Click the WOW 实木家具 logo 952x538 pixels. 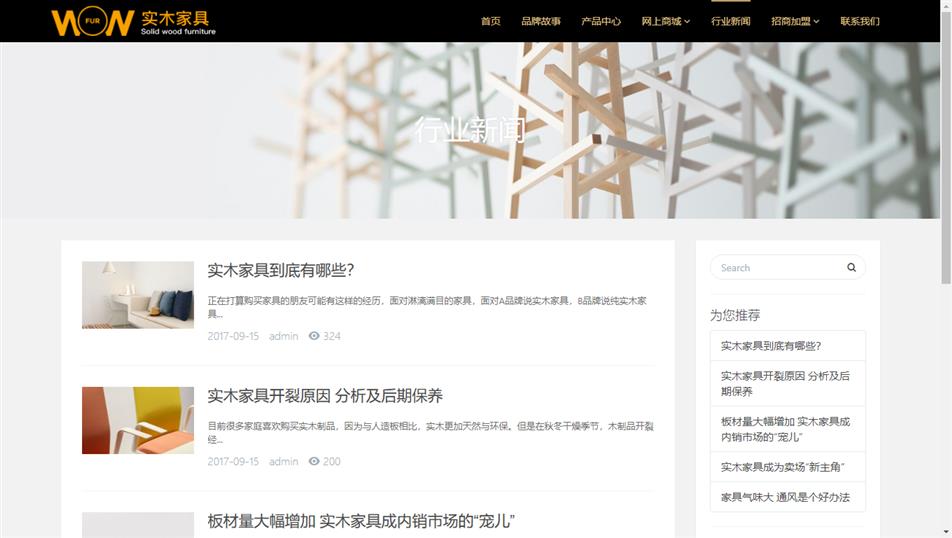[x=134, y=22]
